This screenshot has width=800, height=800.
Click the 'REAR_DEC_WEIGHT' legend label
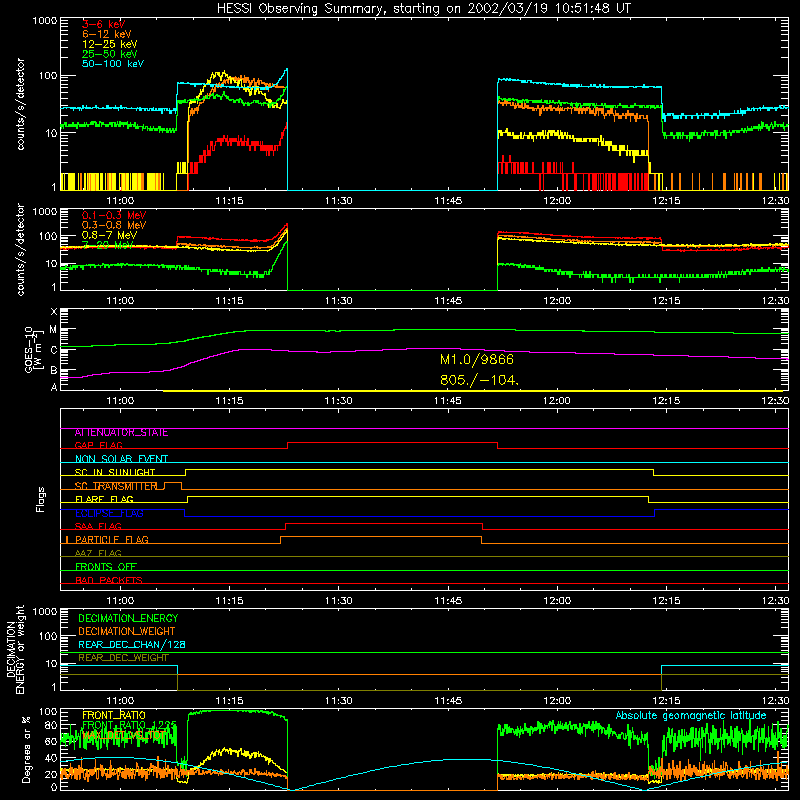(x=123, y=658)
